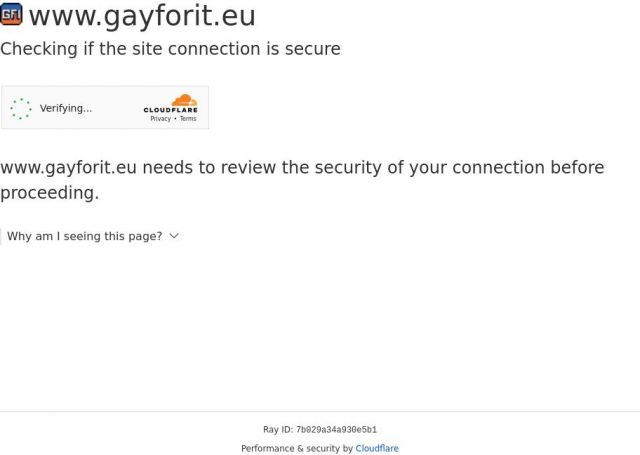Follow the Cloudflare link in the footer
Screen dimensions: 640x455
tap(377, 449)
